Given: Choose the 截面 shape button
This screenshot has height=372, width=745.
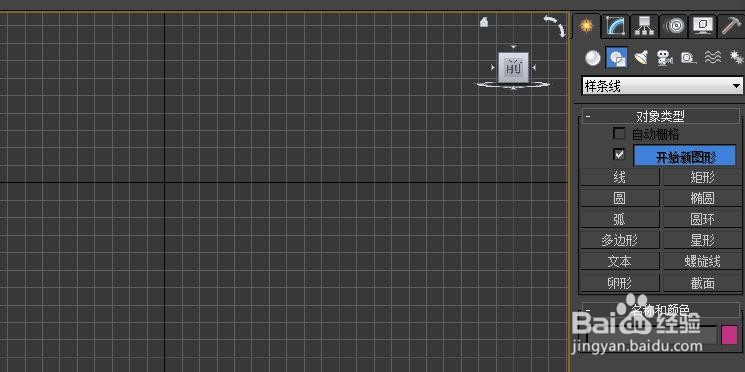Looking at the screenshot, I should pyautogui.click(x=703, y=283).
